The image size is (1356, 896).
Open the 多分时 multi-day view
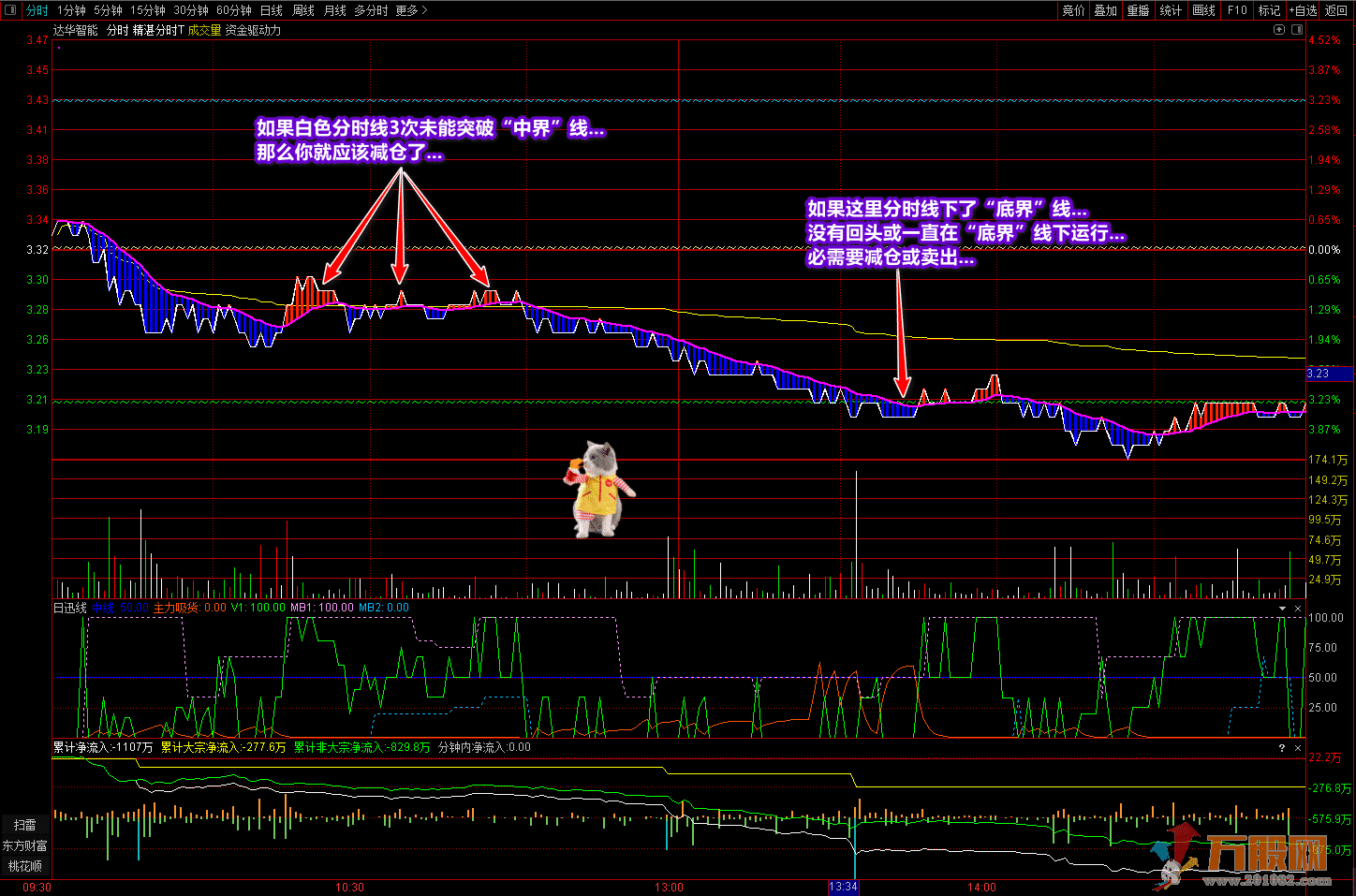pyautogui.click(x=371, y=10)
